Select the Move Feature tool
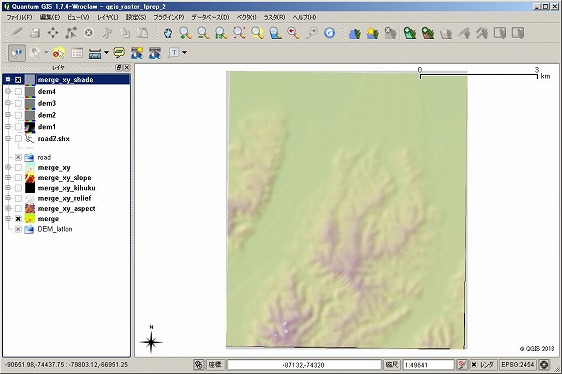Viewport: 562px width, 374px height. point(53,33)
